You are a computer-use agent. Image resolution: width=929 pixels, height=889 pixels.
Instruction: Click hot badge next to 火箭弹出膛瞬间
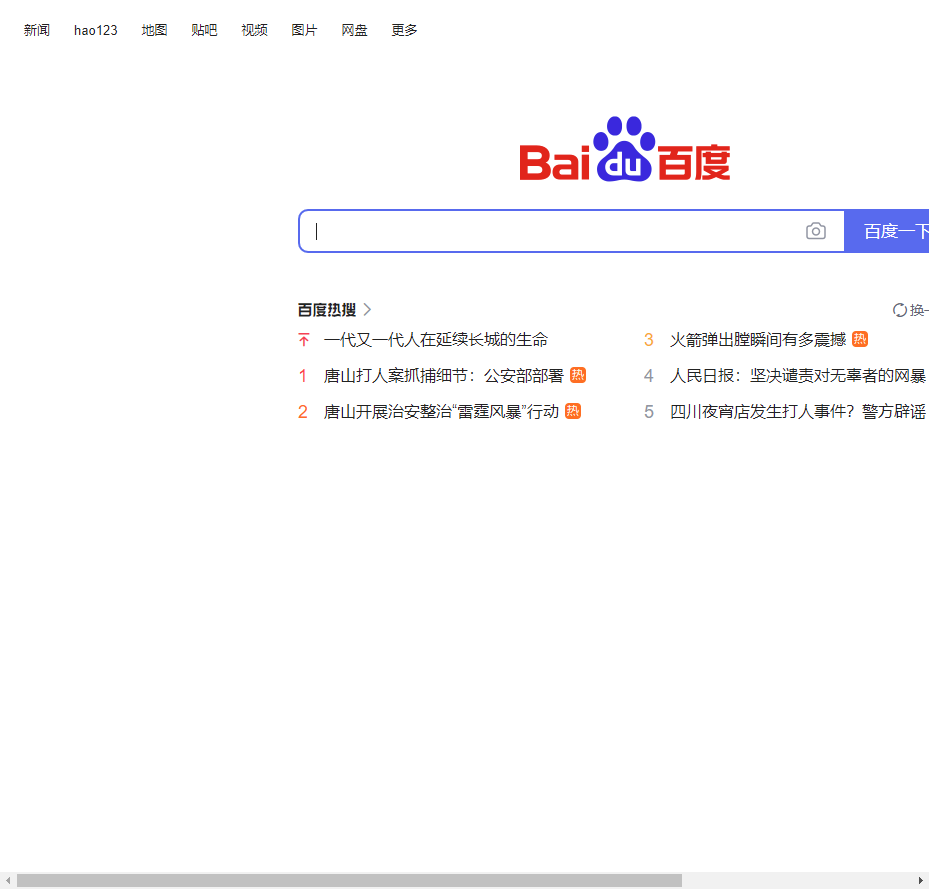860,339
